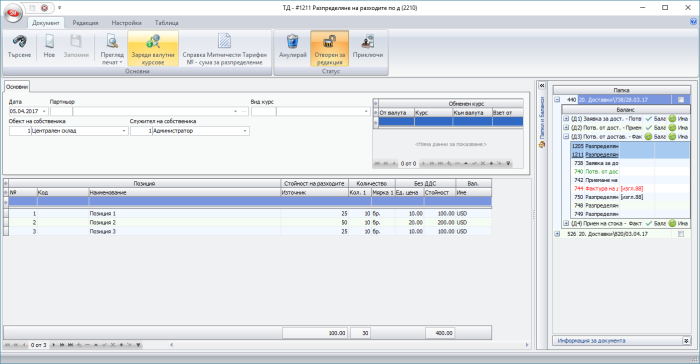Click Стойност column header
Image resolution: width=700 pixels, height=364 pixels.
439,192
